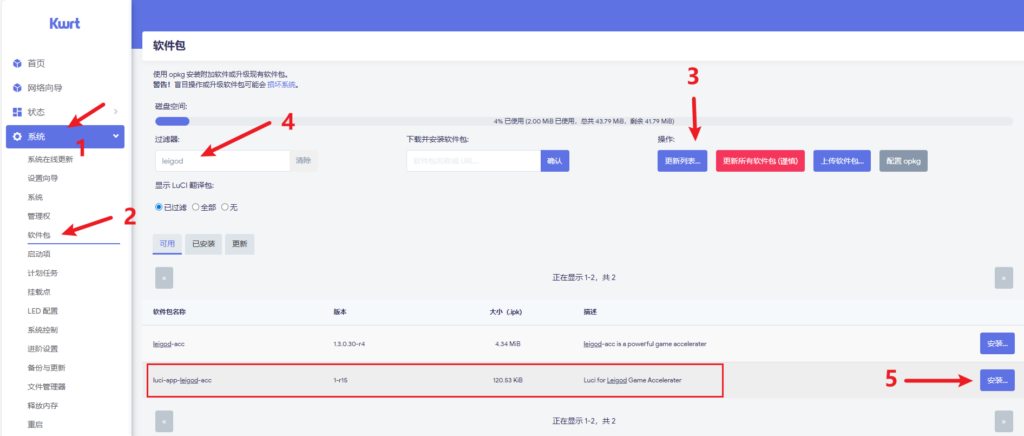Open 软件包 in the sidebar submenu
The image size is (1024, 436).
pyautogui.click(x=40, y=235)
